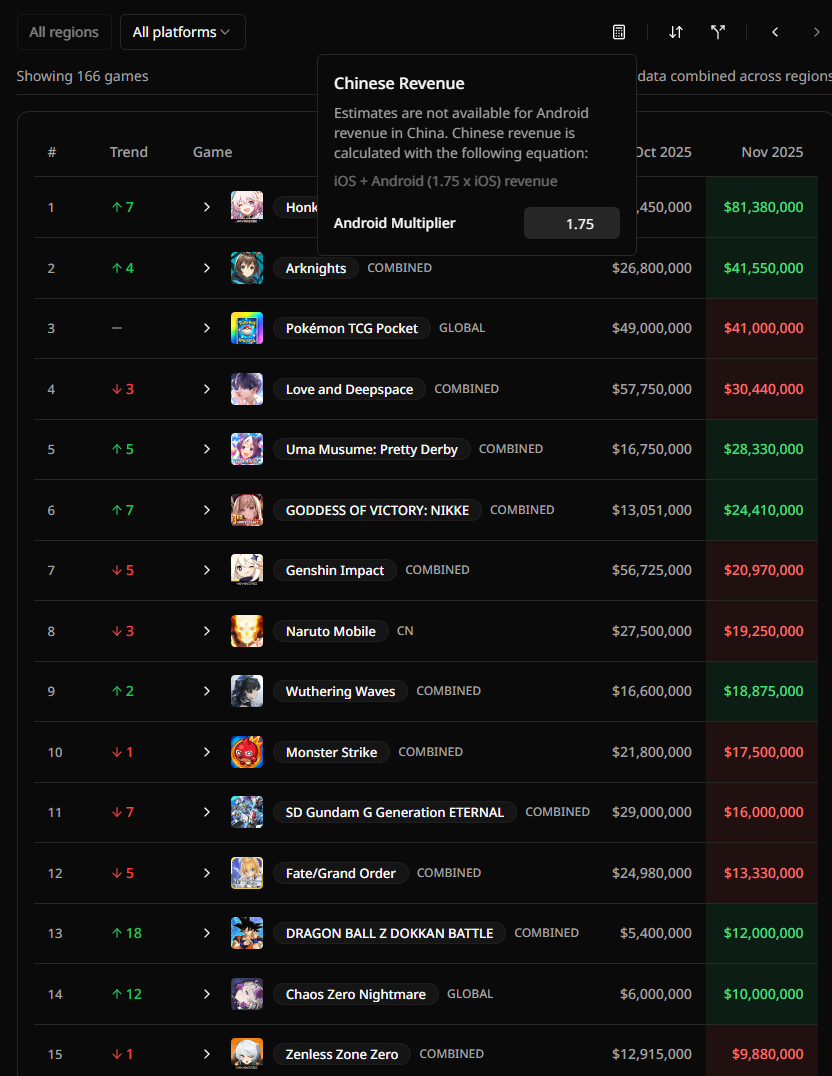Click the branching merge icon in toolbar
Image resolution: width=832 pixels, height=1076 pixels.
(x=718, y=32)
